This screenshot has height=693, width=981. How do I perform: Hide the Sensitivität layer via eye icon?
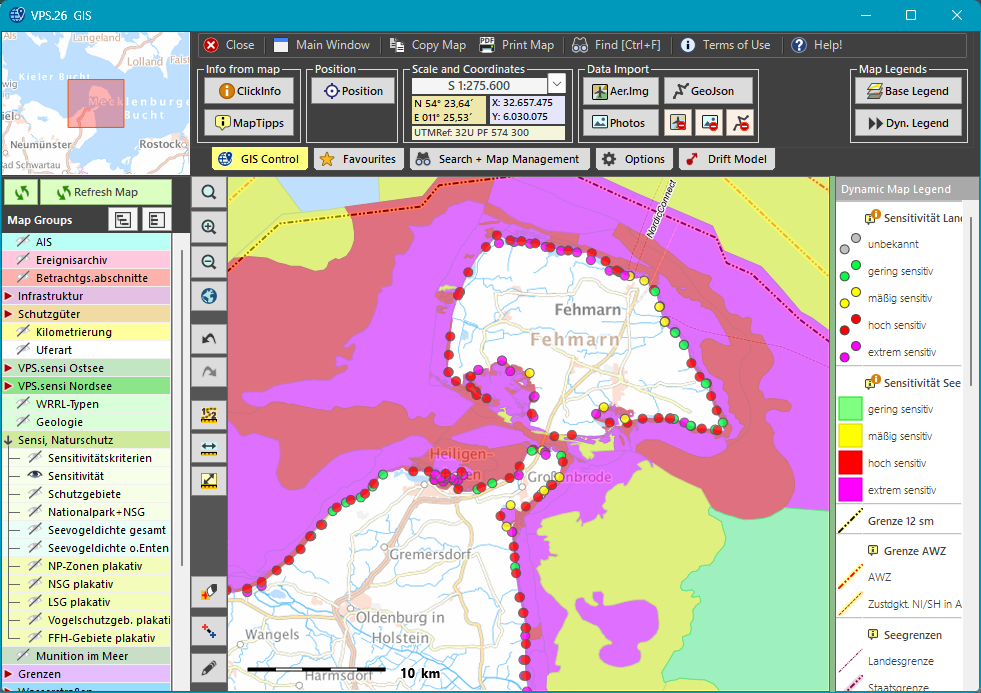[x=35, y=476]
